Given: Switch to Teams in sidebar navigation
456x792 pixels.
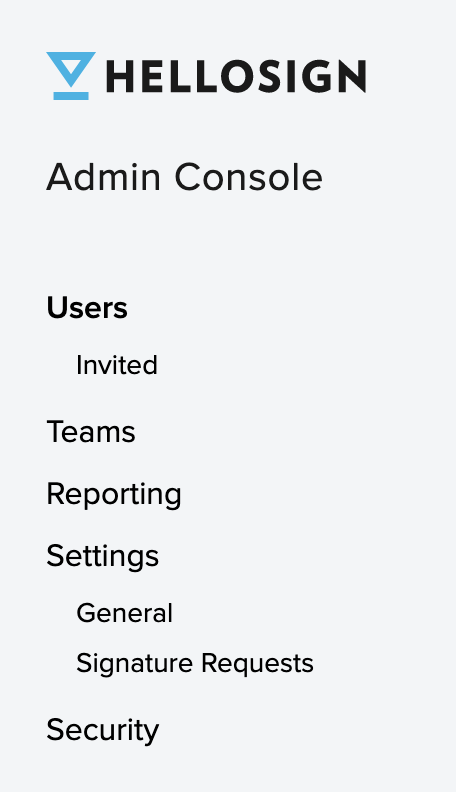Looking at the screenshot, I should point(91,432).
